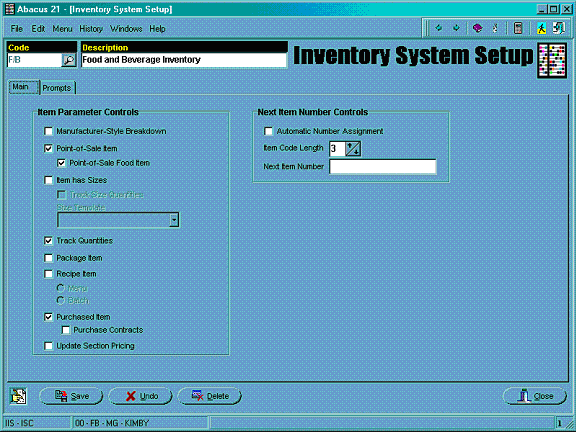Click the running man toolbar icon

pyautogui.click(x=541, y=28)
